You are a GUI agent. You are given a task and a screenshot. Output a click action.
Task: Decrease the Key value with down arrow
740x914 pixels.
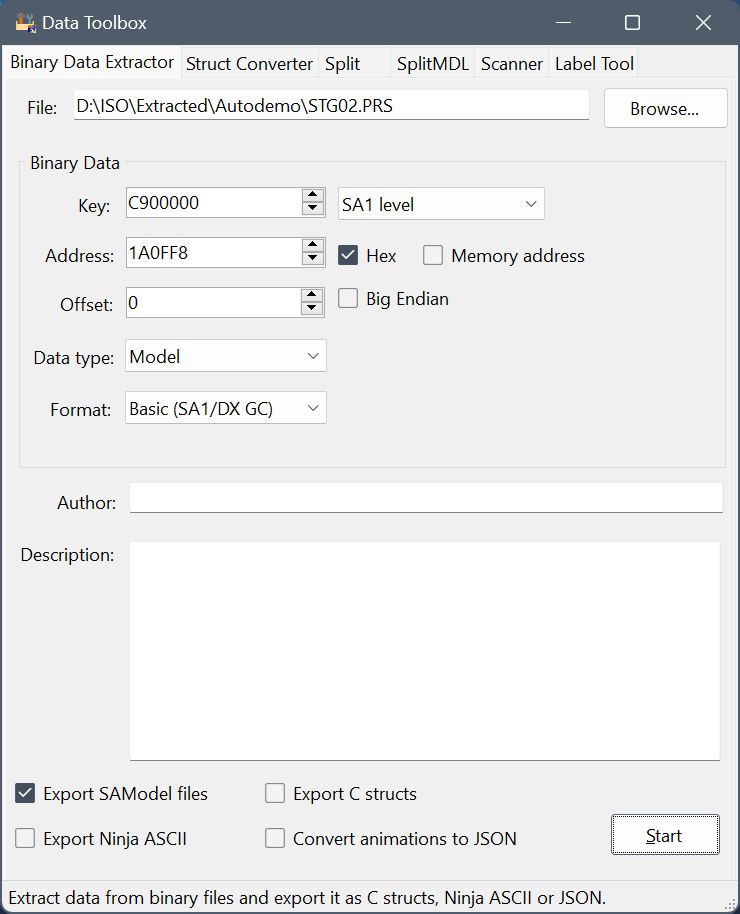(313, 209)
